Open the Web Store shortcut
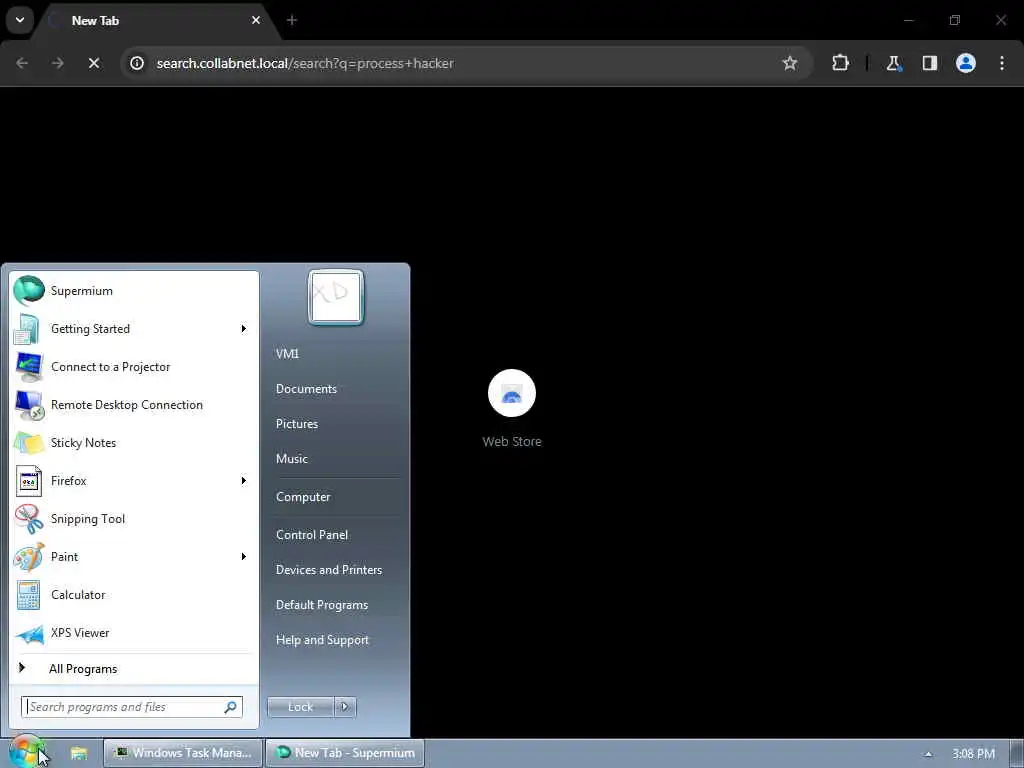Viewport: 1024px width, 768px height. coord(512,408)
